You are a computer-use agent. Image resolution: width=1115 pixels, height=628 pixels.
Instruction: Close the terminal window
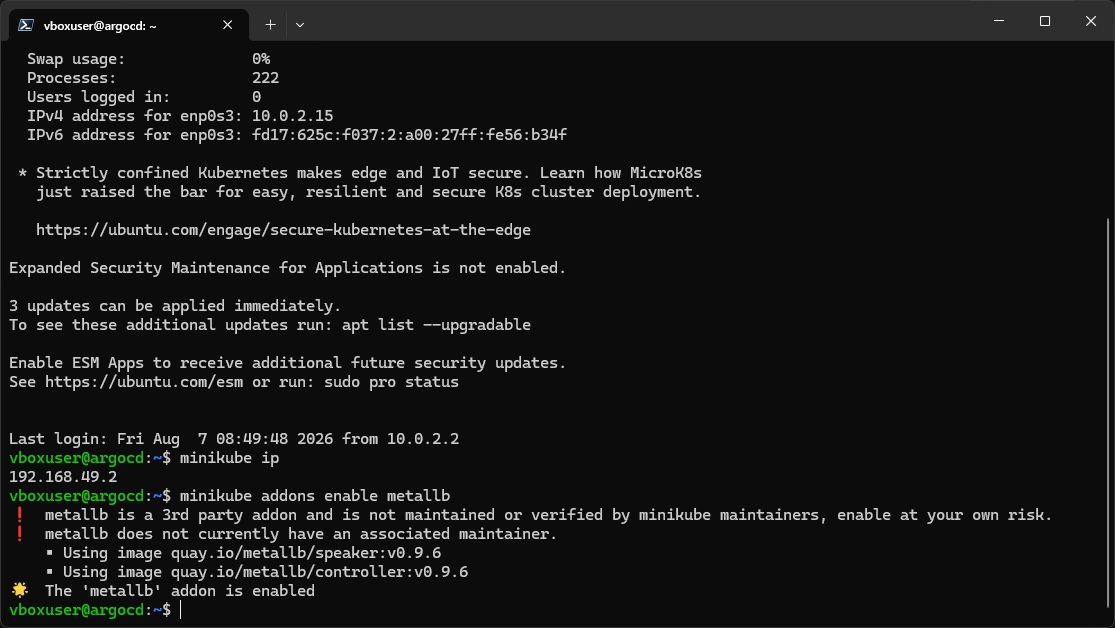point(1091,21)
